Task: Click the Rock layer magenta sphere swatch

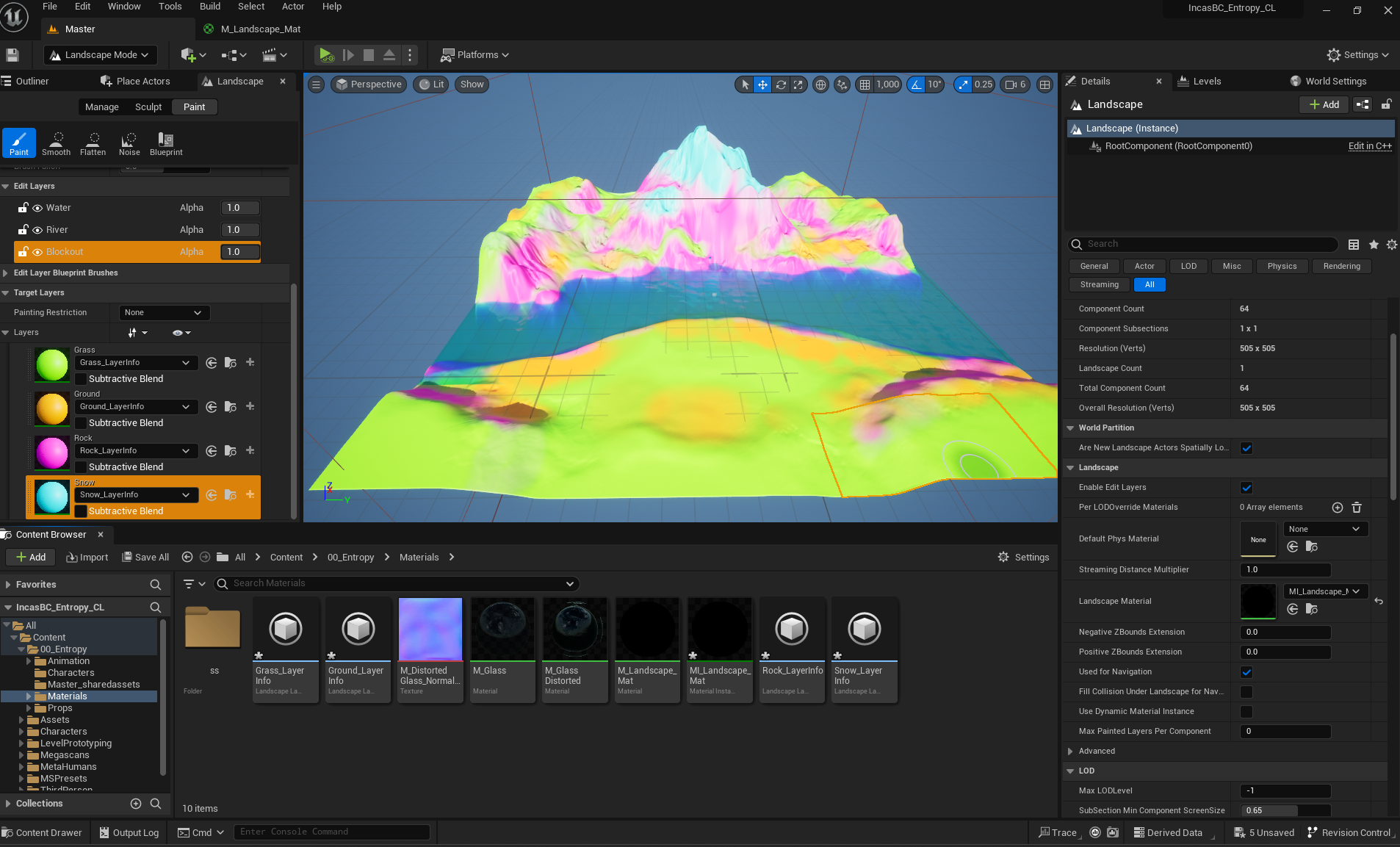Action: [52, 453]
